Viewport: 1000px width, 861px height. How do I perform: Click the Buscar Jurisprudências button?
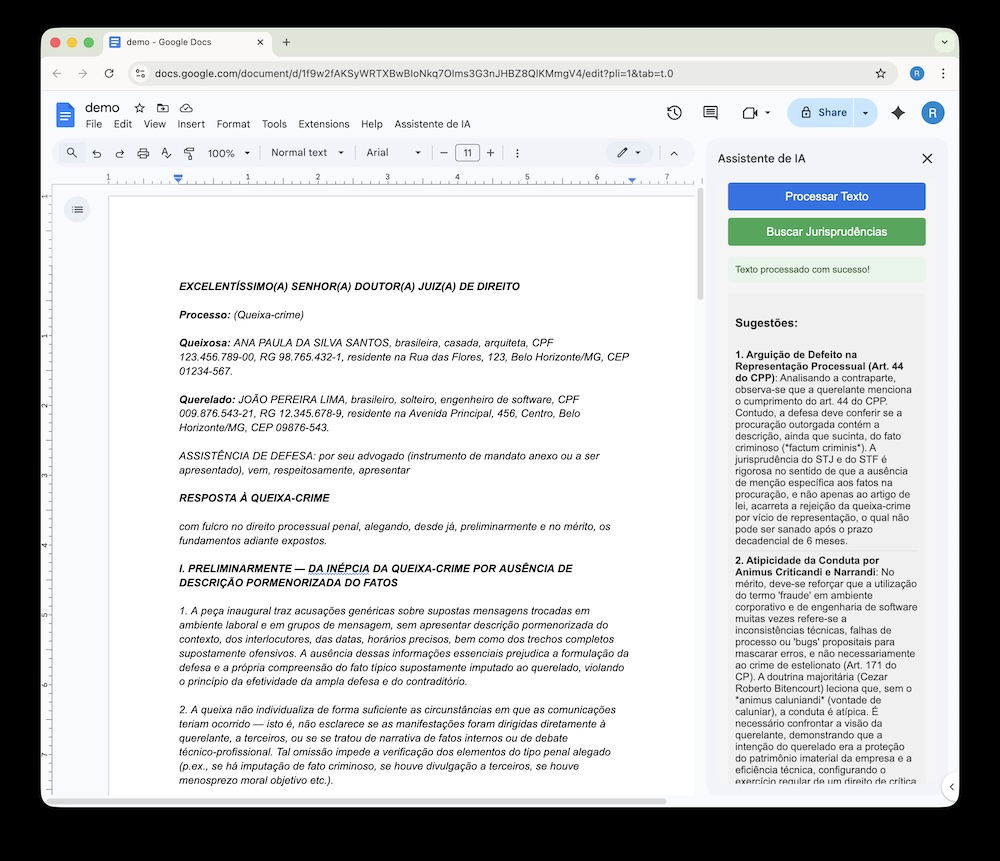pos(826,232)
